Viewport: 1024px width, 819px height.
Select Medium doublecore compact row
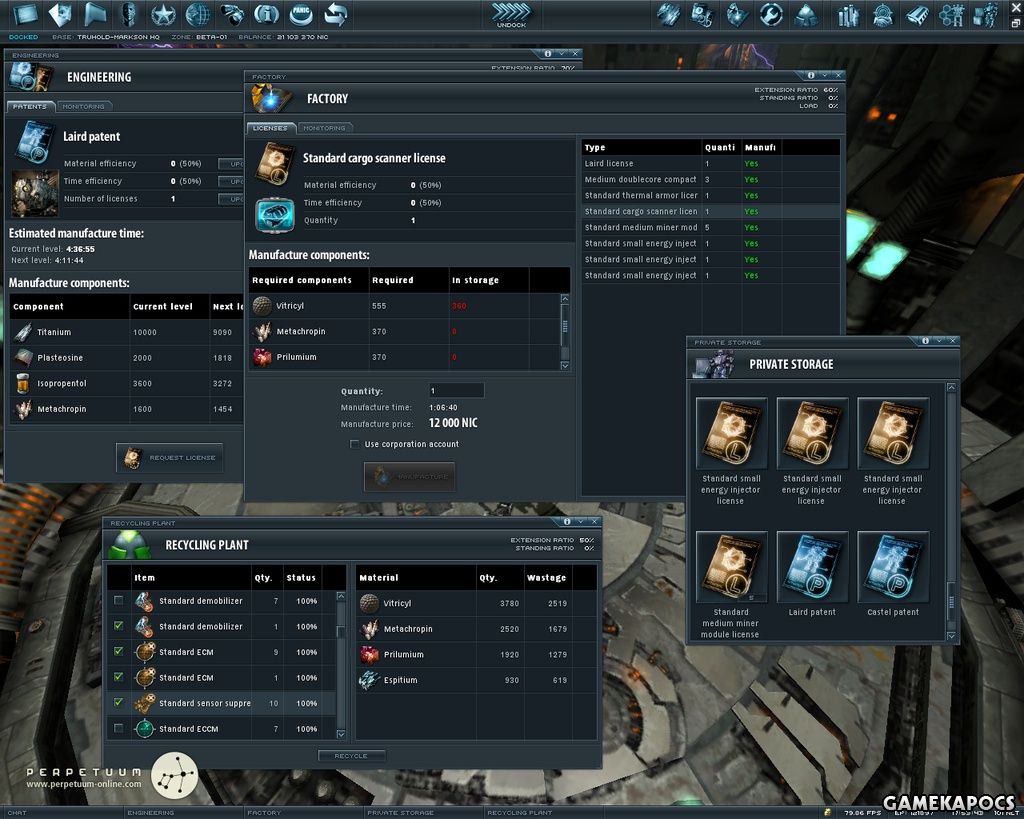click(711, 180)
